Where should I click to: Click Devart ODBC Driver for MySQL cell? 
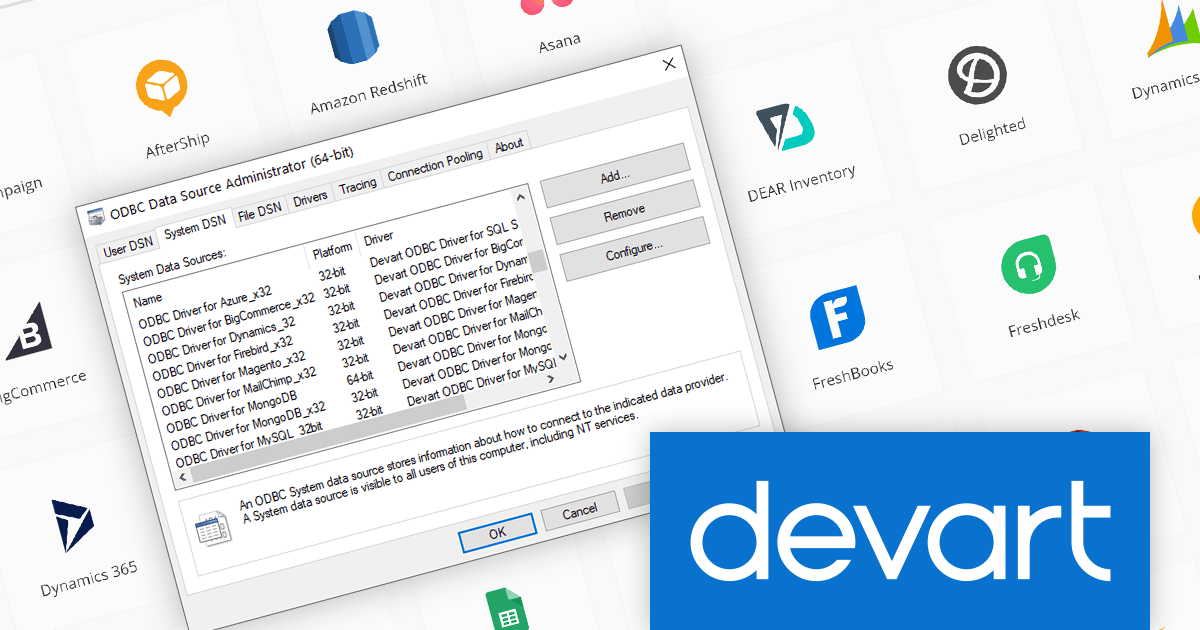pos(480,381)
